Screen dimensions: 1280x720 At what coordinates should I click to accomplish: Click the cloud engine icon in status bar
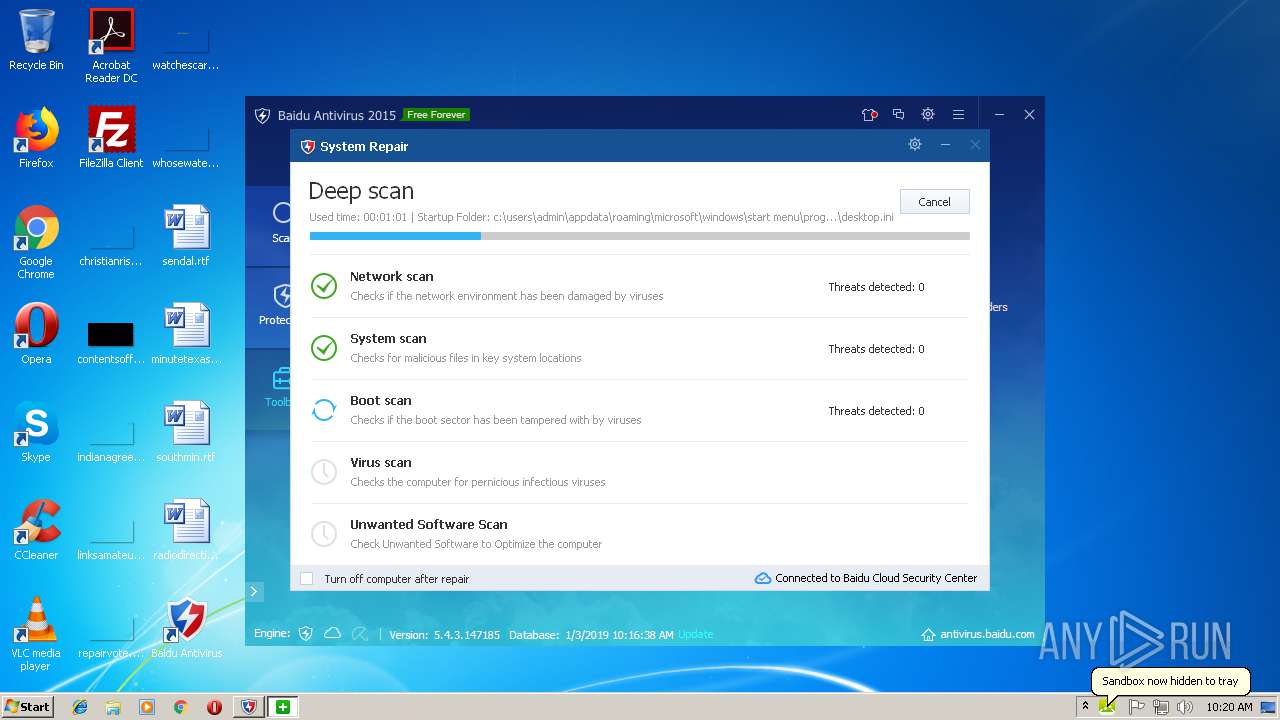click(332, 634)
